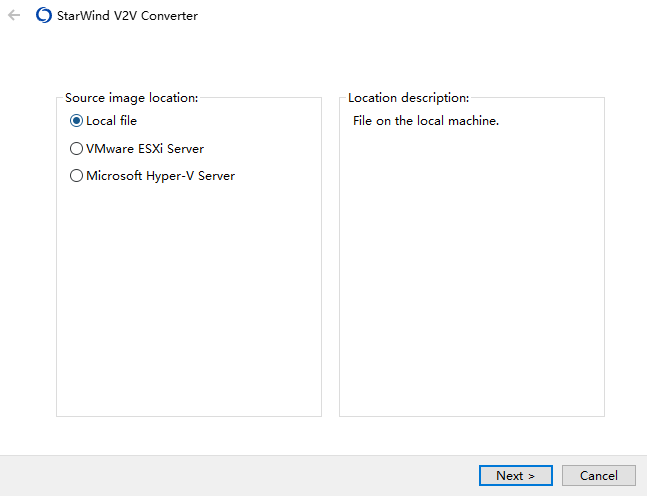This screenshot has width=647, height=496.
Task: Click the "Location description:" group heading
Action: click(x=409, y=98)
